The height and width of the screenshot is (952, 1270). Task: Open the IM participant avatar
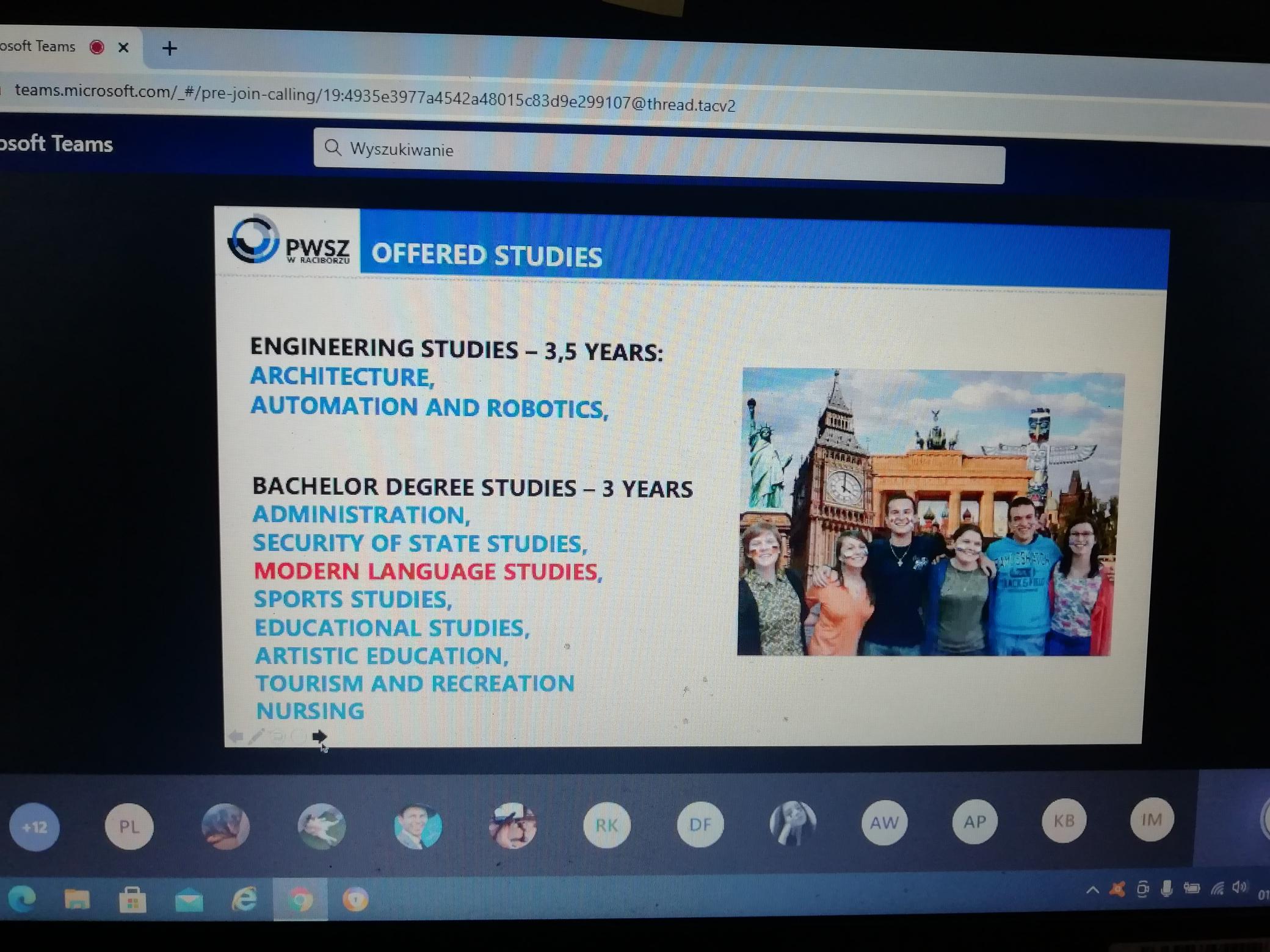1152,820
